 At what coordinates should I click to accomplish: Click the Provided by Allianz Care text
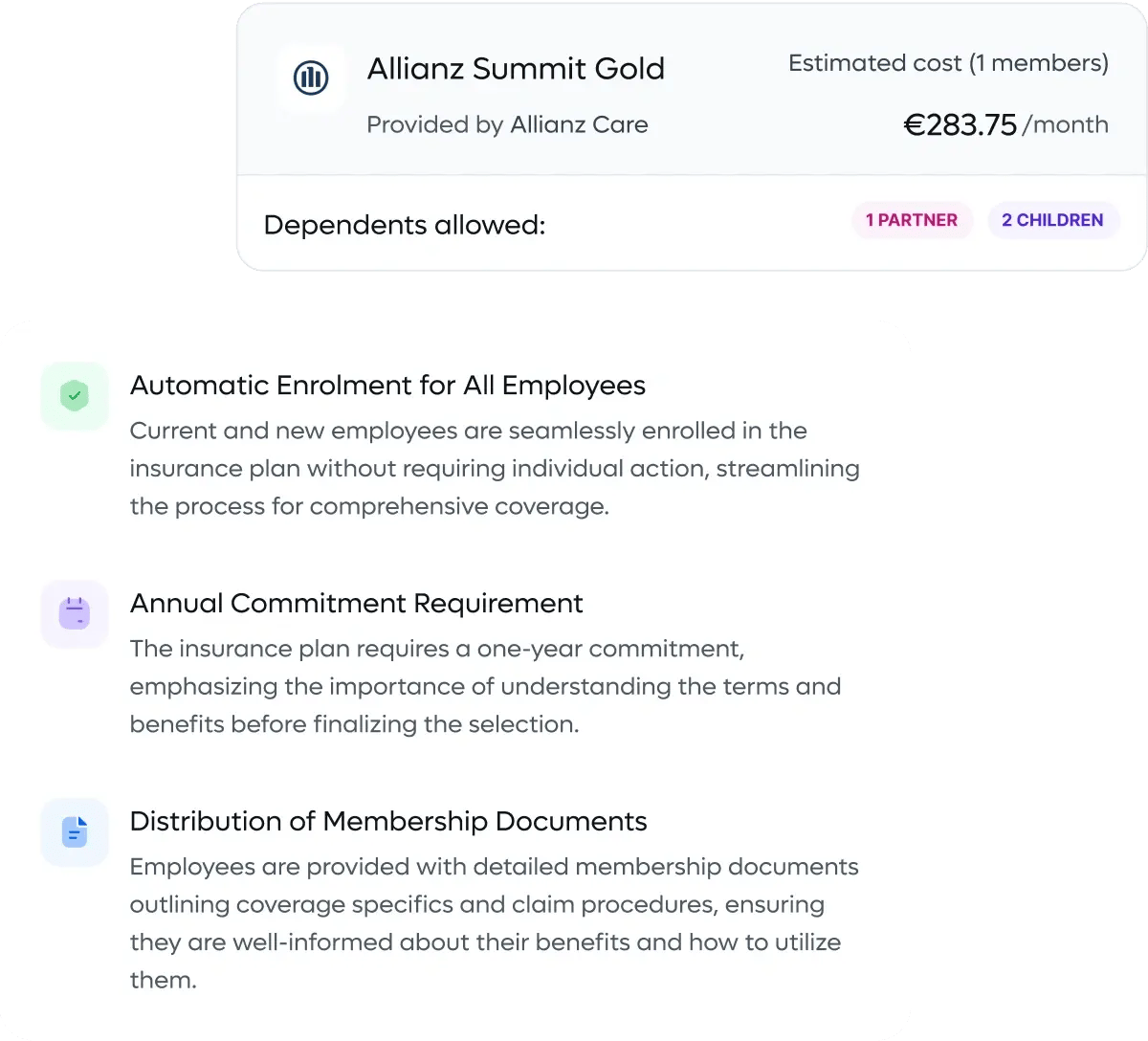507,124
